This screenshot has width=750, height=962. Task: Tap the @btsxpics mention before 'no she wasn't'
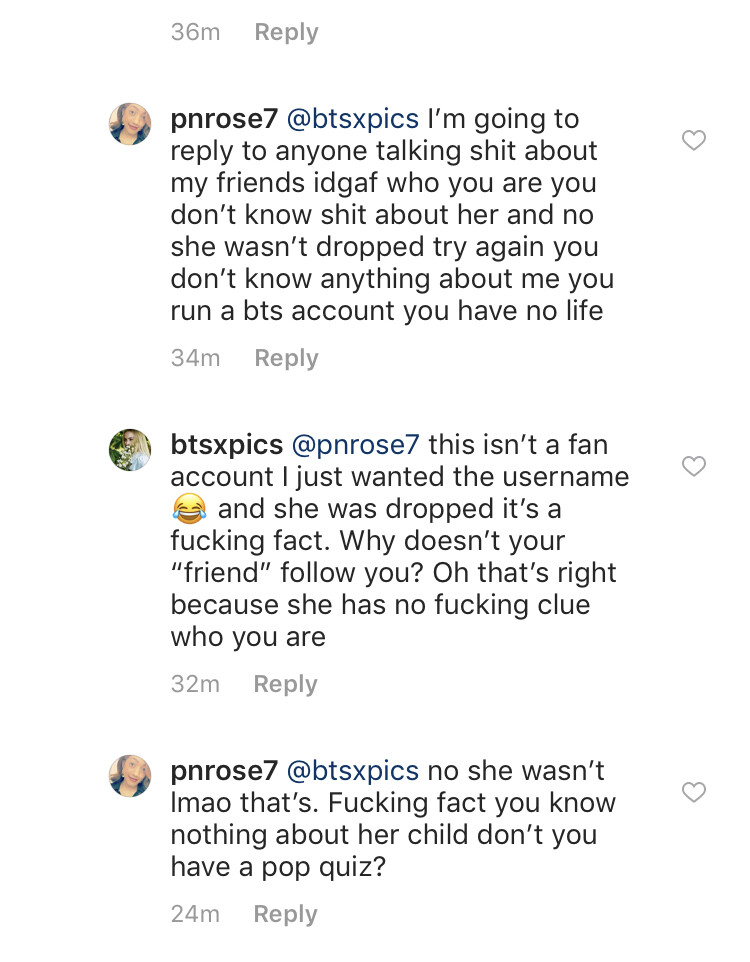[352, 771]
